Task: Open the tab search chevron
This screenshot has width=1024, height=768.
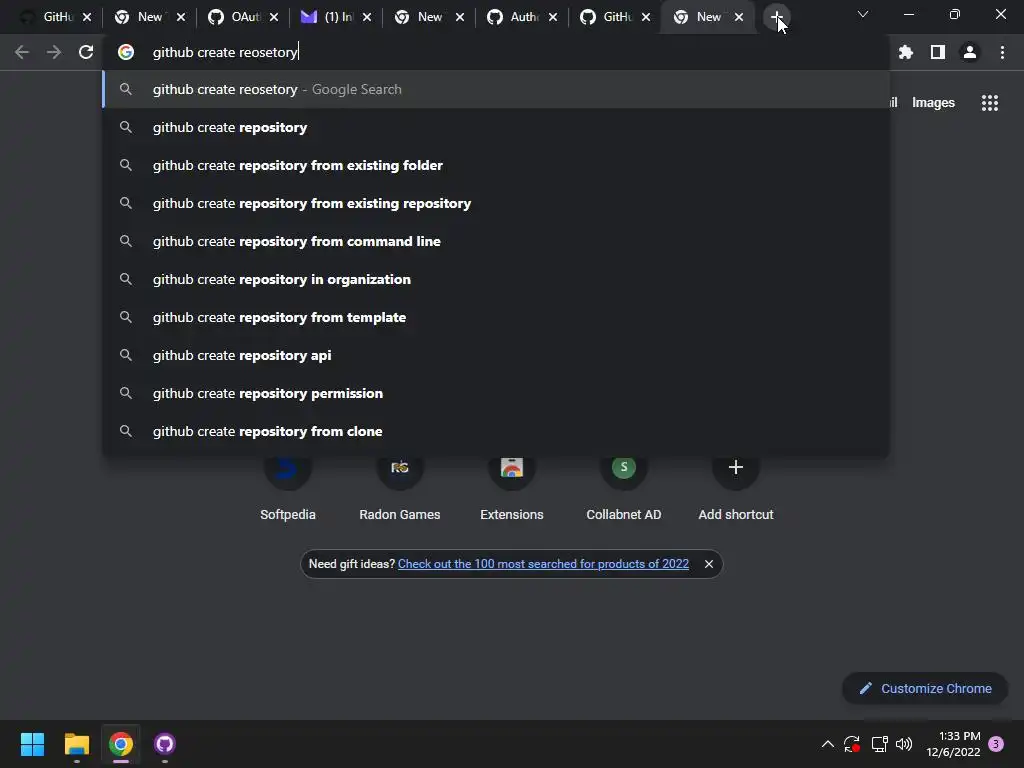Action: 863,14
